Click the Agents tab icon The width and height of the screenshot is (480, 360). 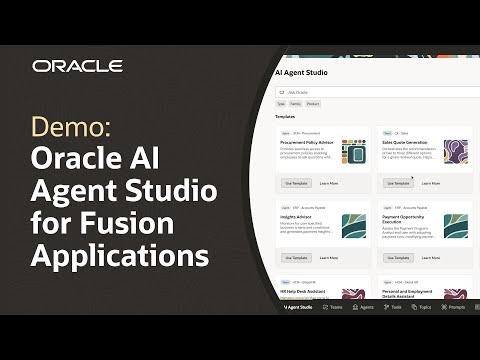355,307
